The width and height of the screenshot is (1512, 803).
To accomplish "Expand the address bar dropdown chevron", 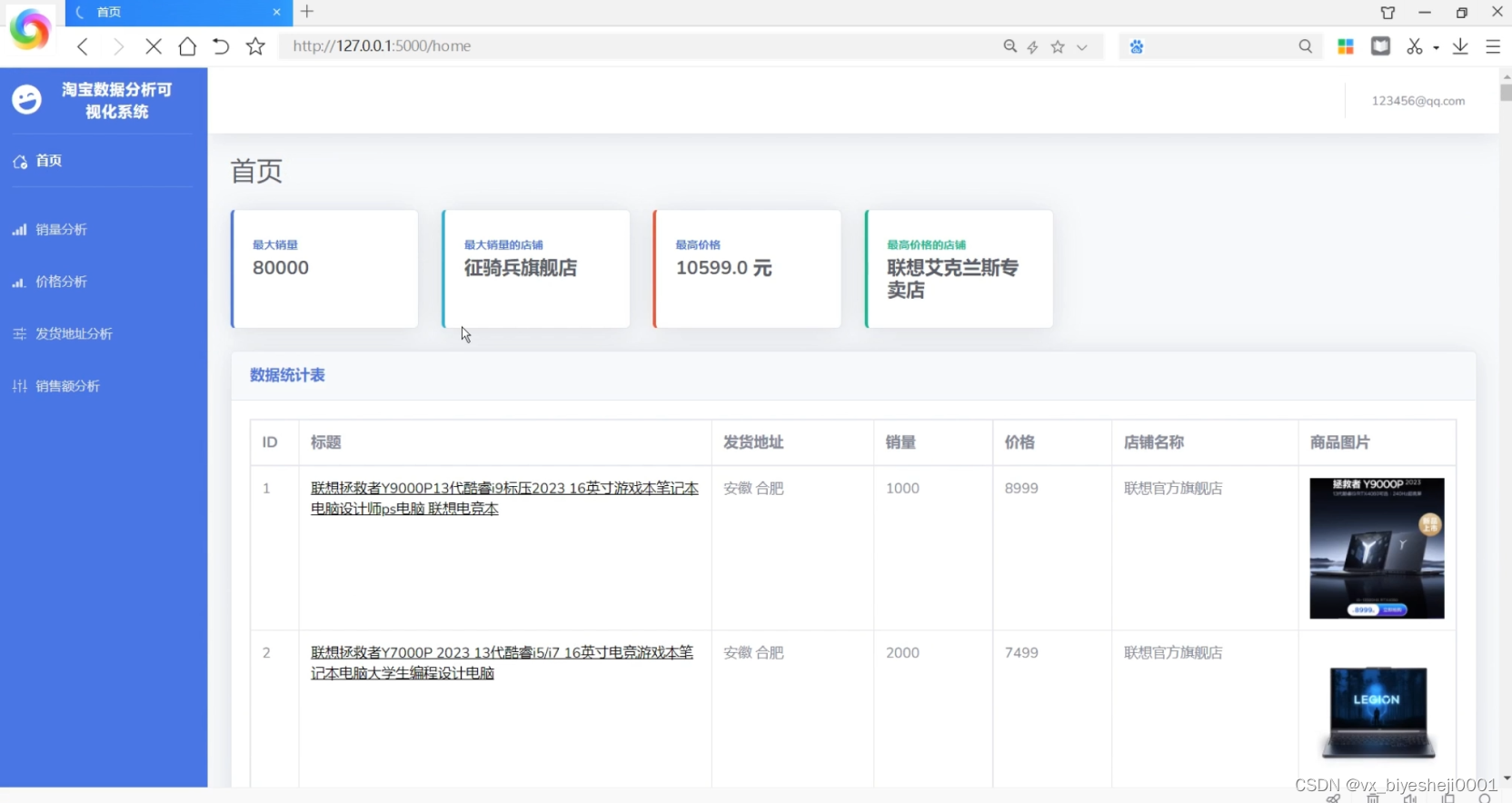I will coord(1081,47).
